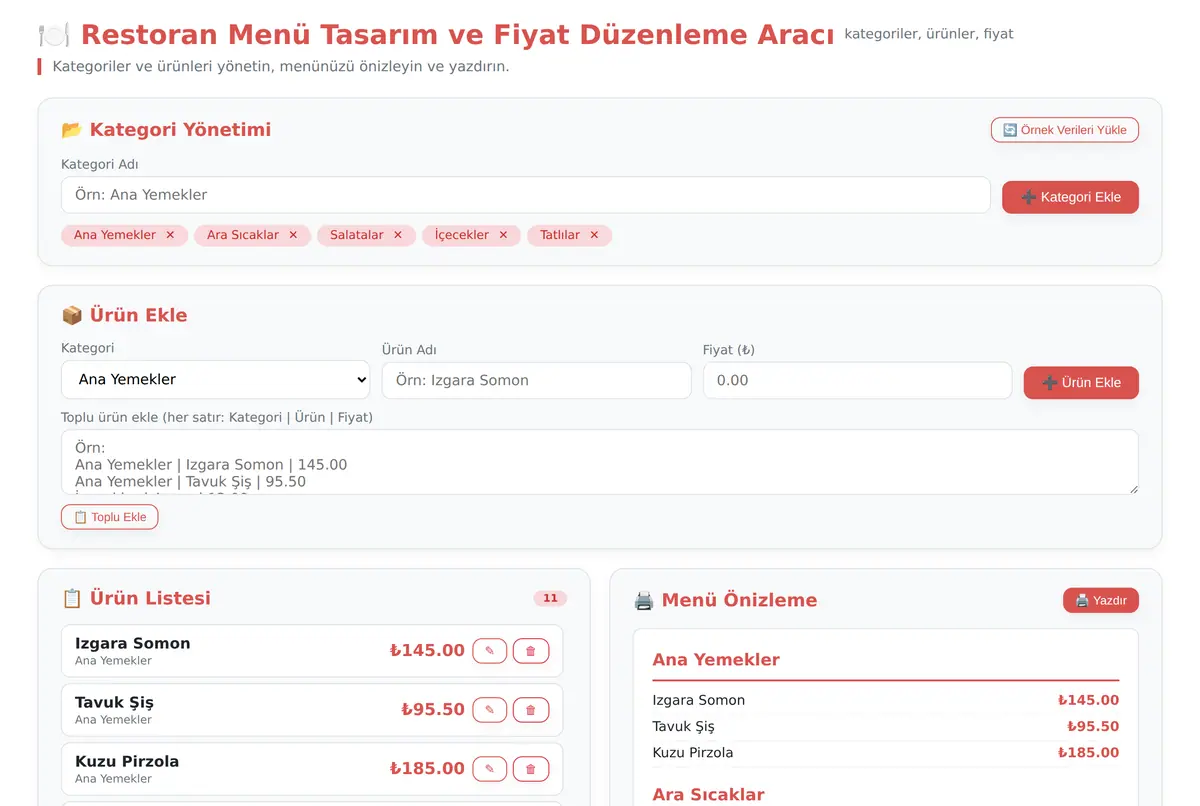Click Izgara Somon in the product list

click(x=132, y=643)
